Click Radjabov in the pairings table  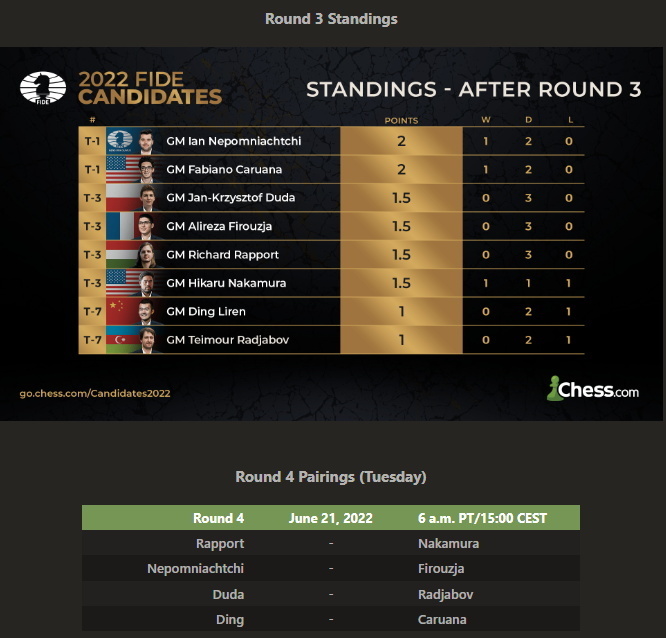coord(448,594)
